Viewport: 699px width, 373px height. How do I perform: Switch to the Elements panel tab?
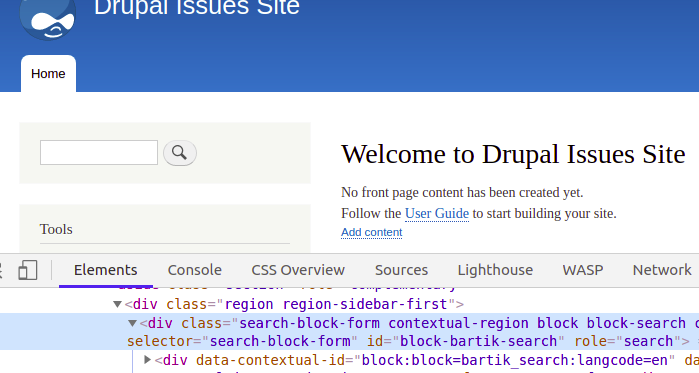106,270
